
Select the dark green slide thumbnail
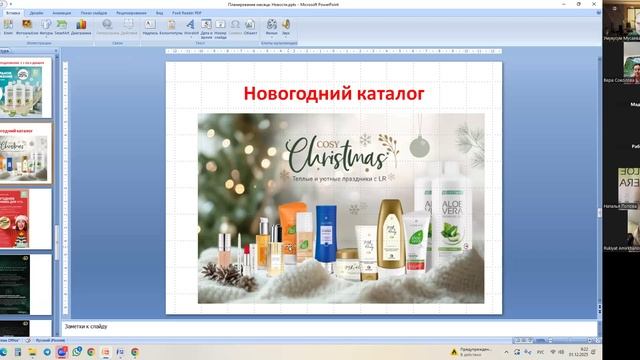25,284
